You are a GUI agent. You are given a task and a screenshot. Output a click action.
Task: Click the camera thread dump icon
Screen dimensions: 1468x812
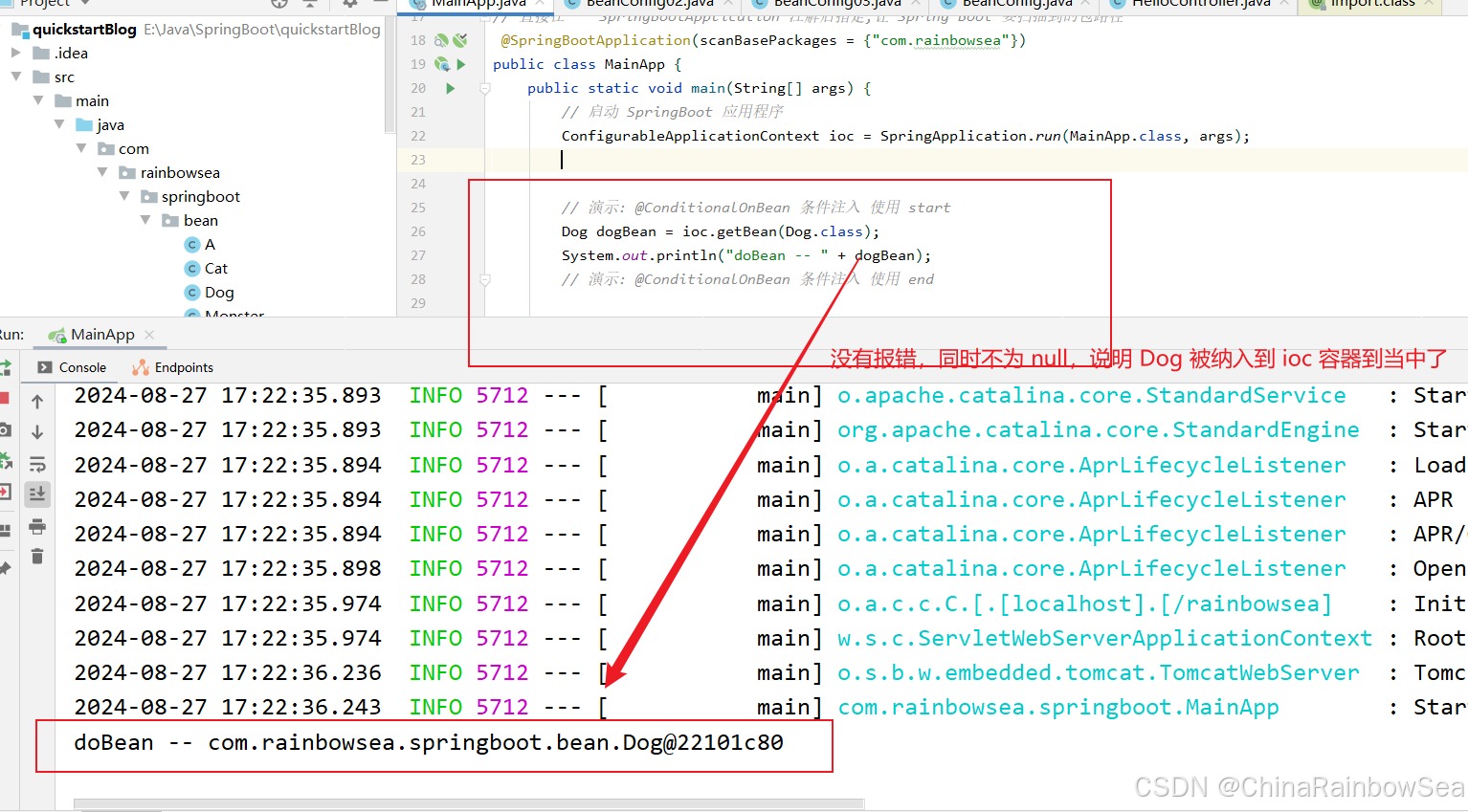(5, 430)
